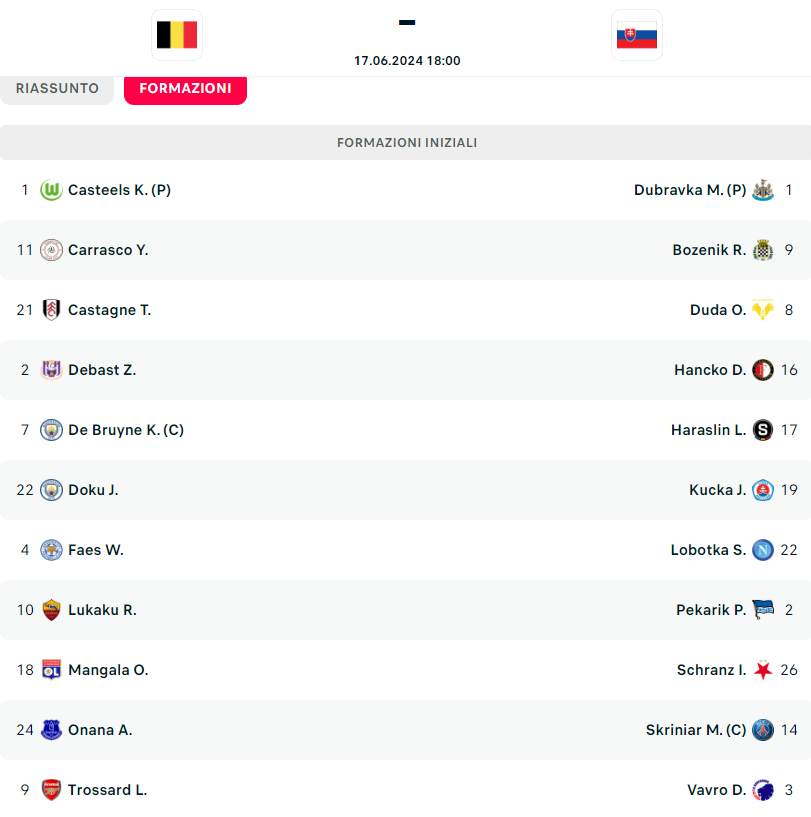Image resolution: width=811 pixels, height=817 pixels.
Task: Select Schranz I. in Slovakia lineup
Action: (711, 670)
